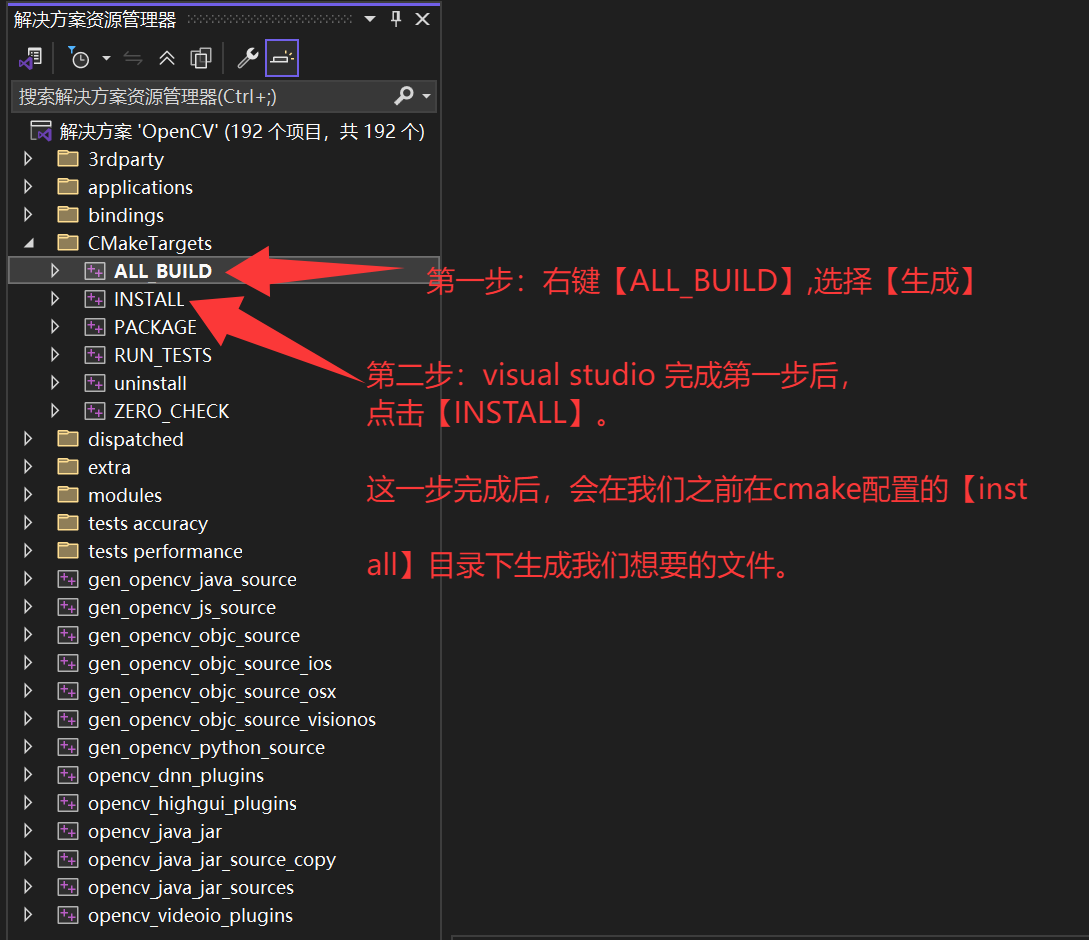The image size is (1089, 940).
Task: Collapse all nodes with double-chevron icon
Action: pyautogui.click(x=167, y=58)
